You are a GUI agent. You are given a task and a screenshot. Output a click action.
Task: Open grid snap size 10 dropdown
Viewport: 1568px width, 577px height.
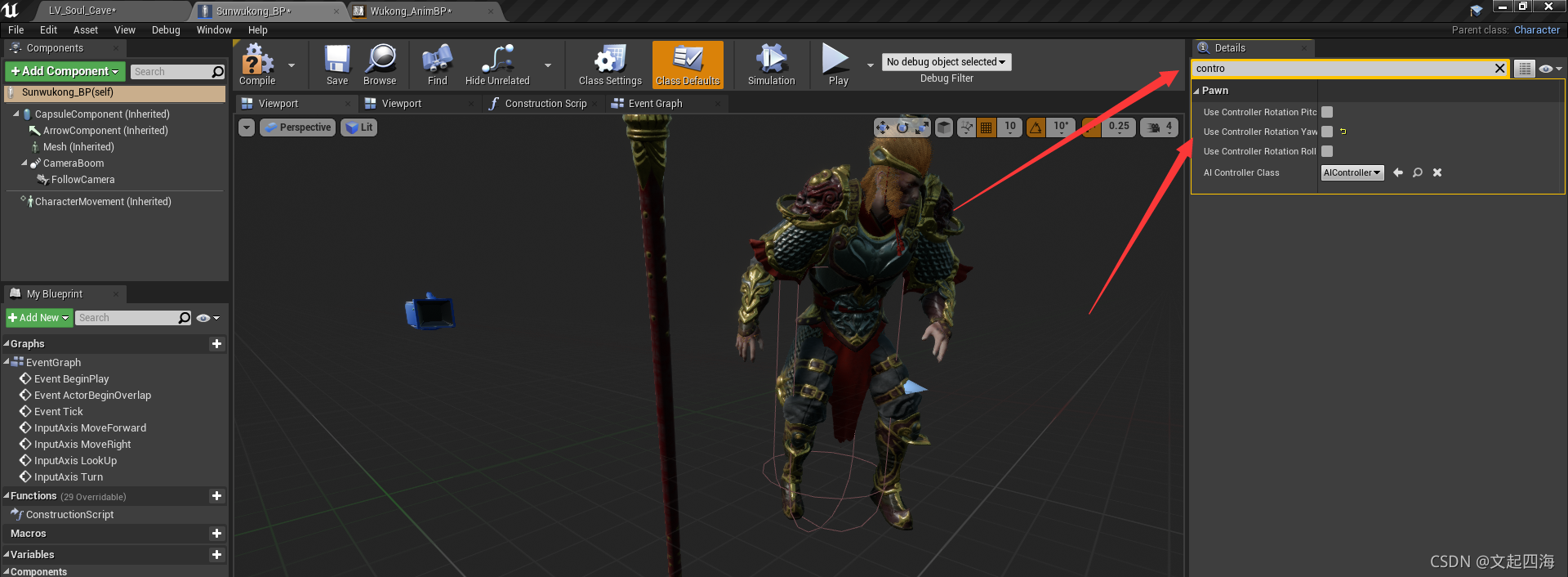1010,127
